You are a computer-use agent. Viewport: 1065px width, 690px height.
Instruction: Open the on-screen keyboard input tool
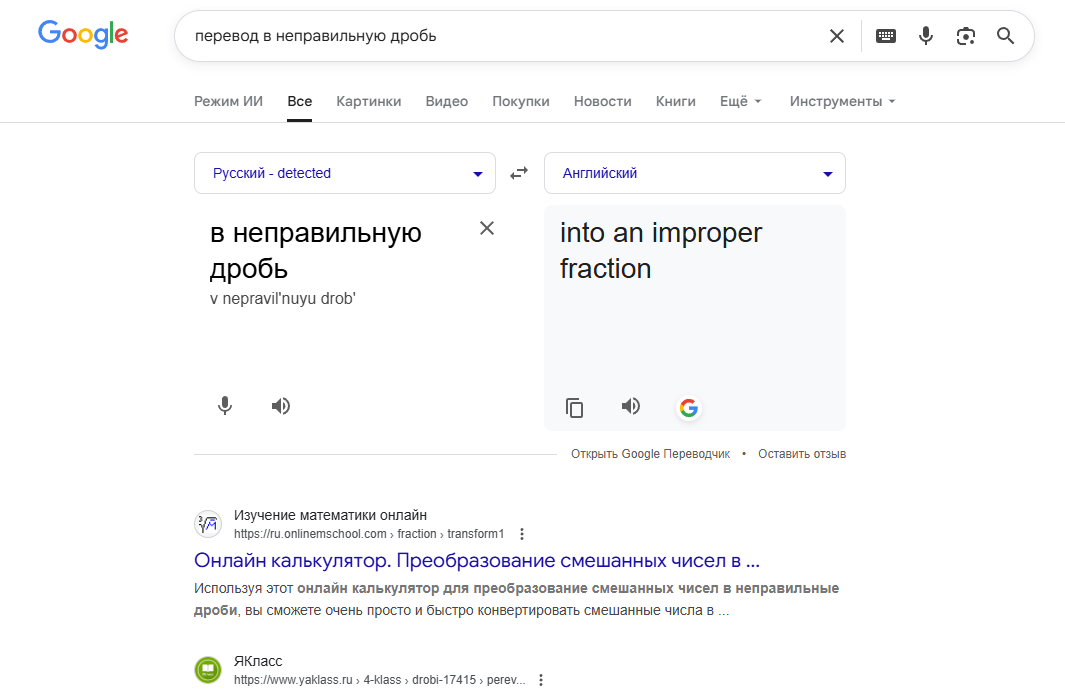point(886,36)
